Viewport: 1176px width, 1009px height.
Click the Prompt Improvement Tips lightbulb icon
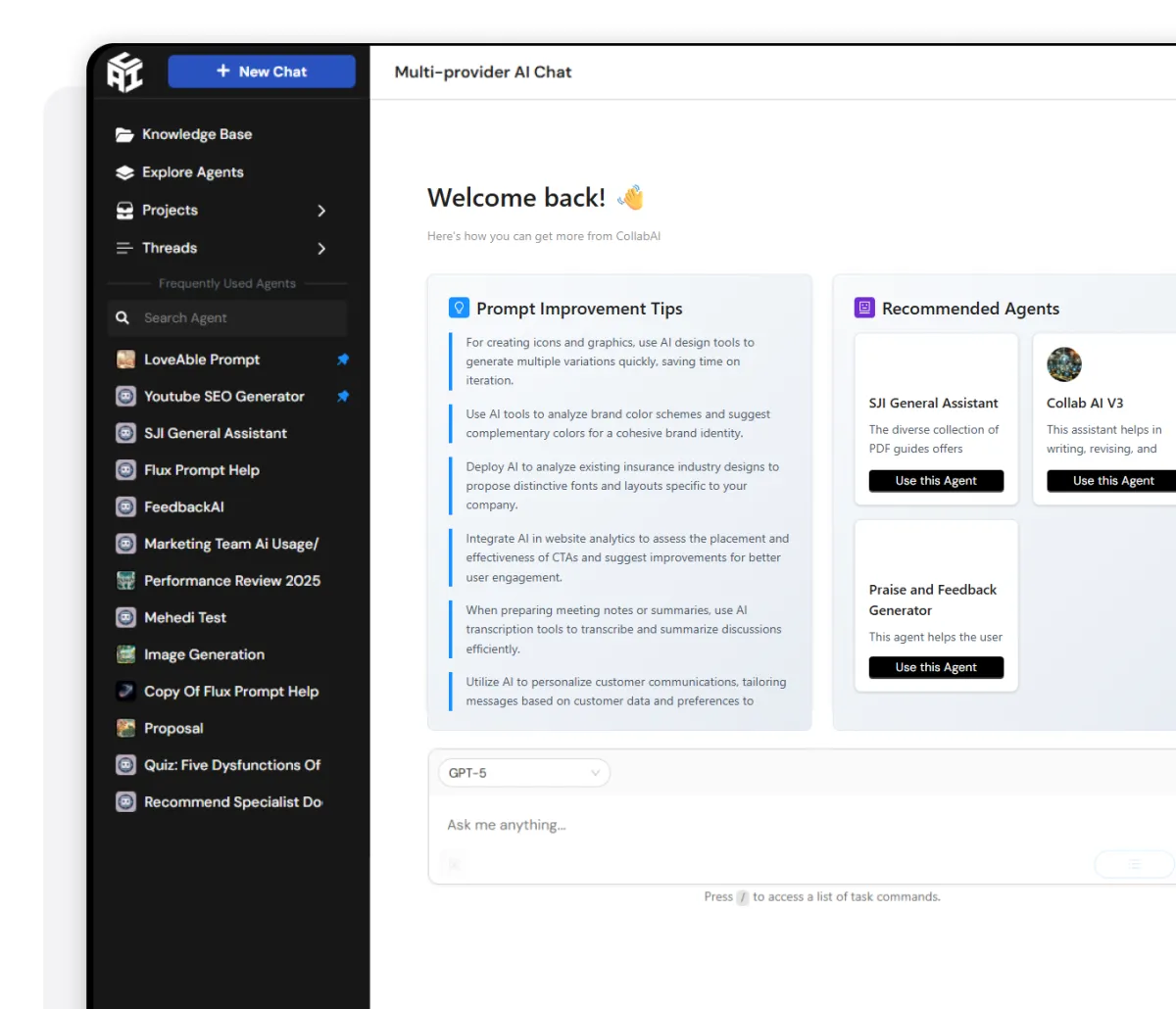coord(459,308)
